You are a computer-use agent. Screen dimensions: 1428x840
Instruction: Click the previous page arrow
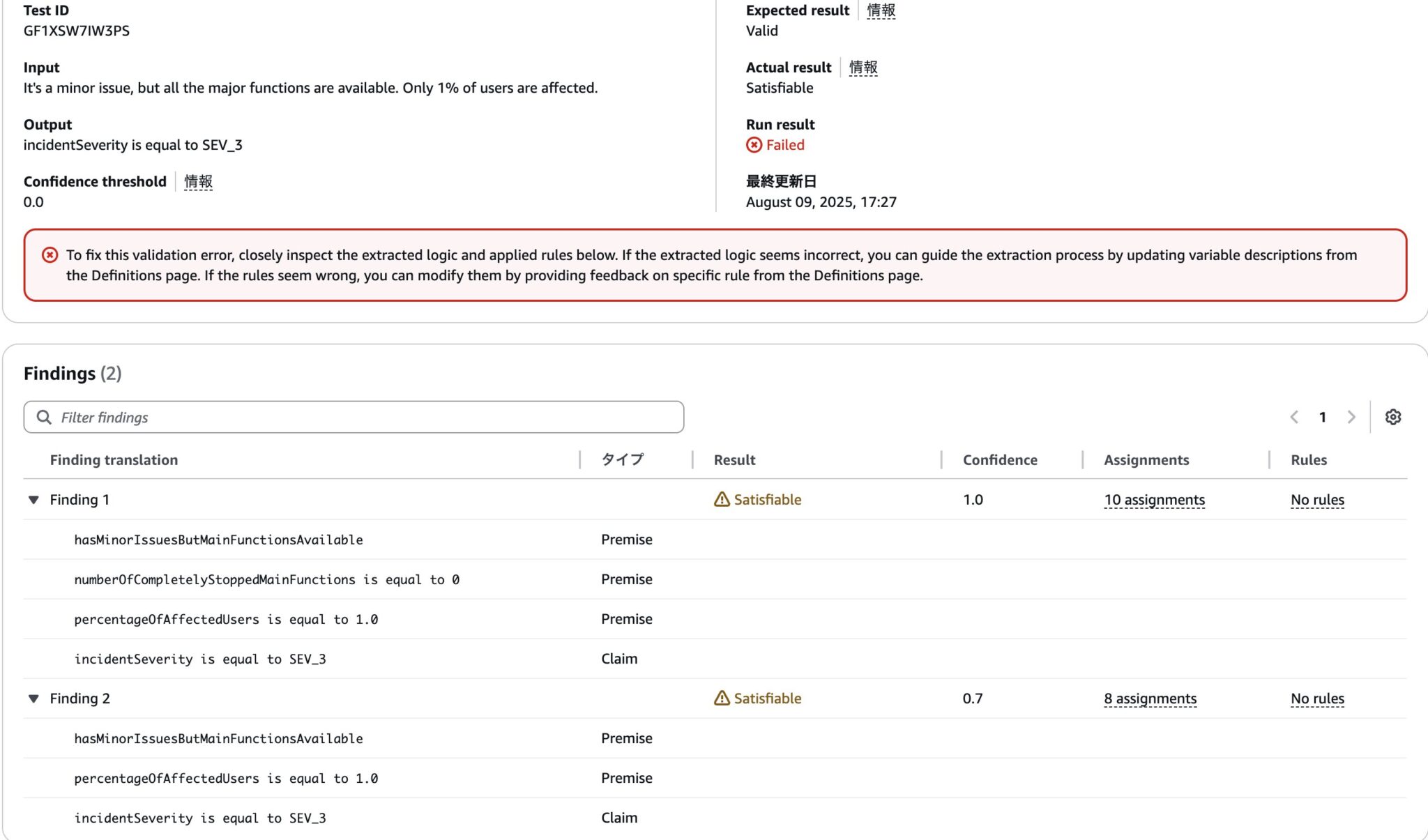(x=1295, y=417)
